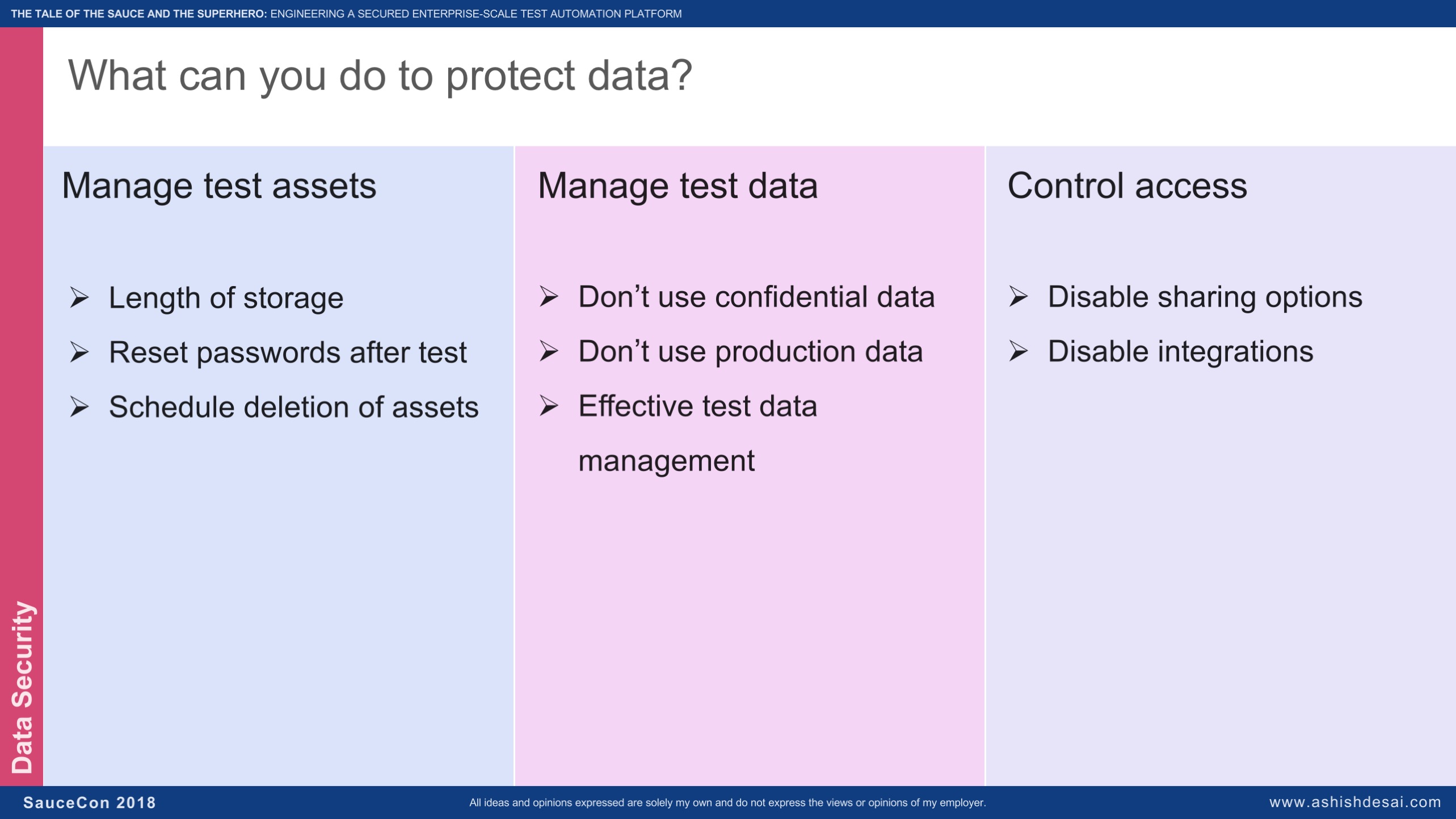Click the arrow bullet beside Schedule deletion of assets
The width and height of the screenshot is (1456, 819).
[79, 406]
